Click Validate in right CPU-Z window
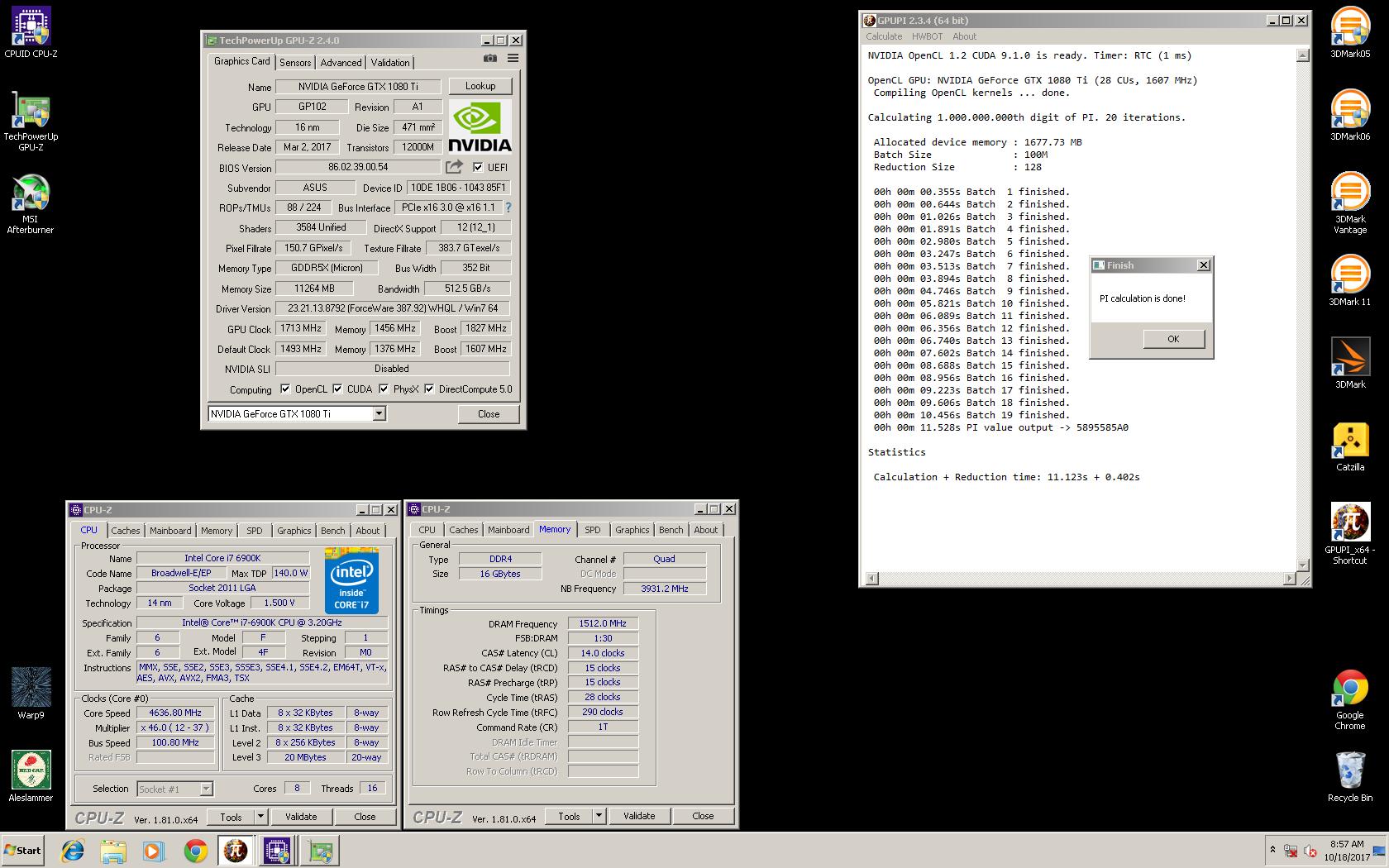Viewport: 1389px width, 868px height. (x=639, y=816)
